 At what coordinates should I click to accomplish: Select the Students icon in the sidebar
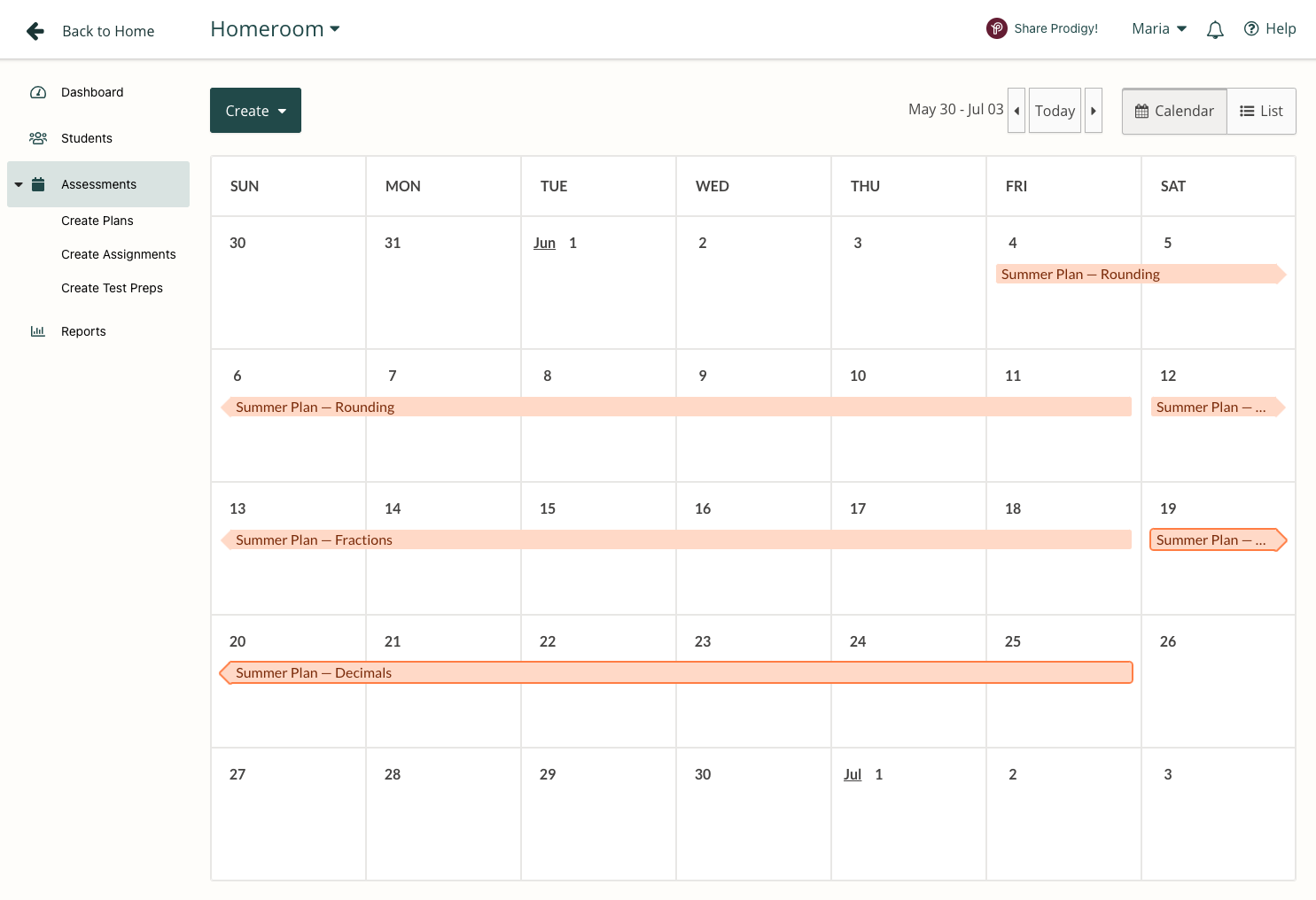[38, 138]
